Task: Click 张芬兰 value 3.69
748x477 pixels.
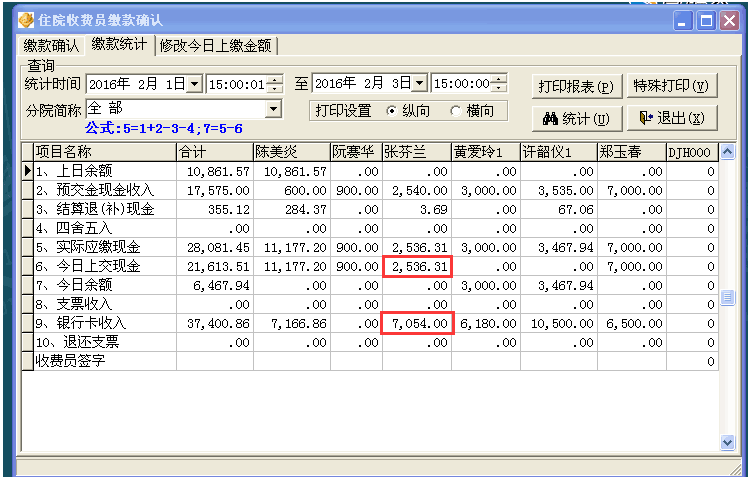Action: [x=417, y=209]
